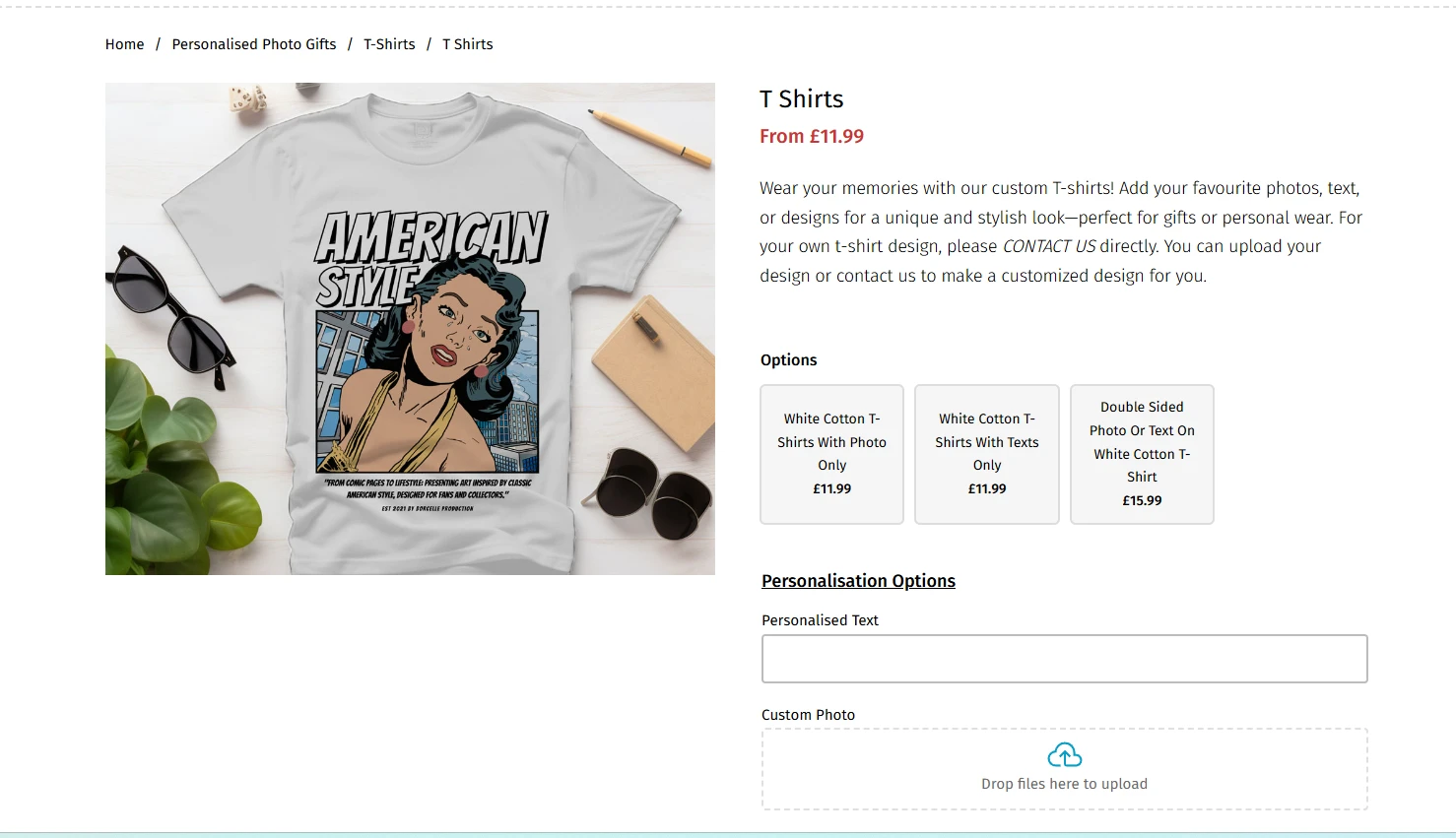Click the £15.99 price on Double Sided option
Viewport: 1456px width, 838px height.
(x=1142, y=500)
